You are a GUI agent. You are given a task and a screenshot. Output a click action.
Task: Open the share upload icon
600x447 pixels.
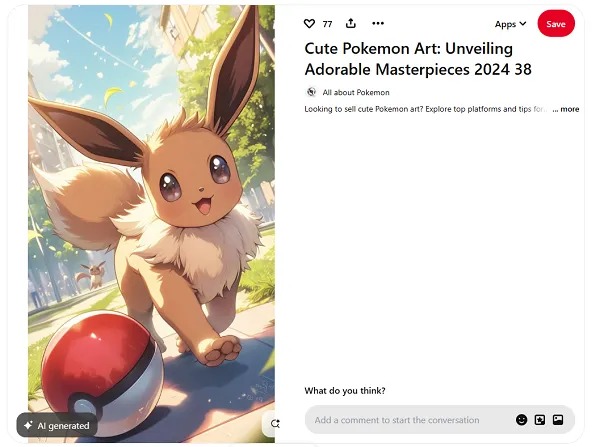351,23
